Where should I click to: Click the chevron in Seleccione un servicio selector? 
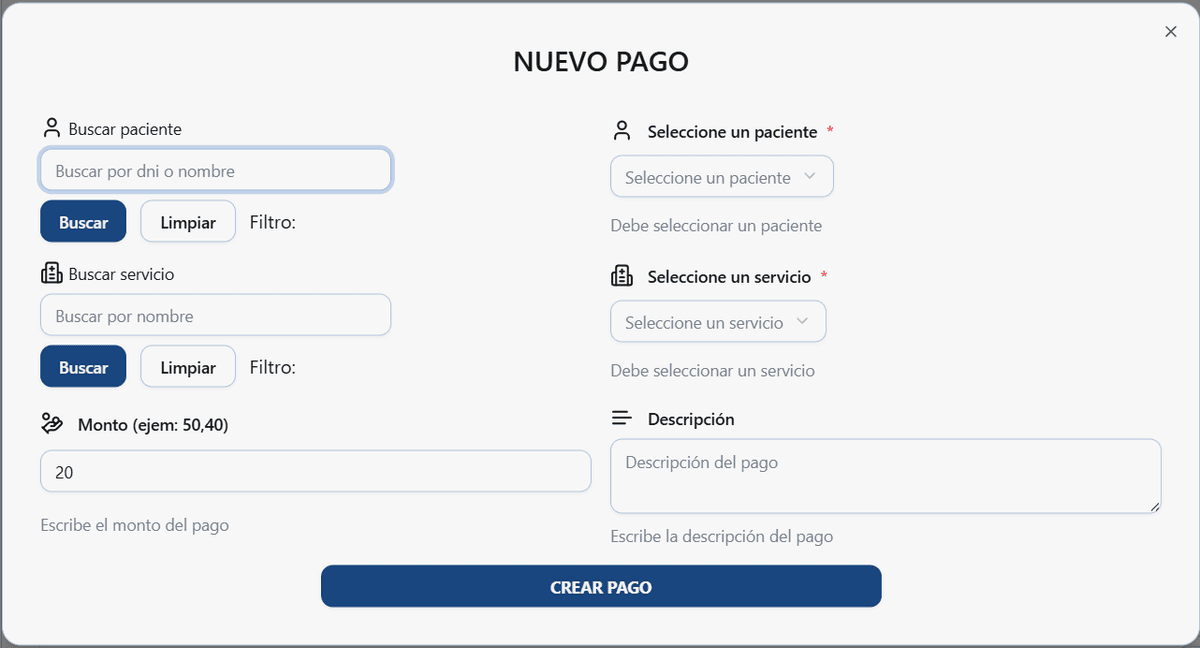[x=805, y=321]
